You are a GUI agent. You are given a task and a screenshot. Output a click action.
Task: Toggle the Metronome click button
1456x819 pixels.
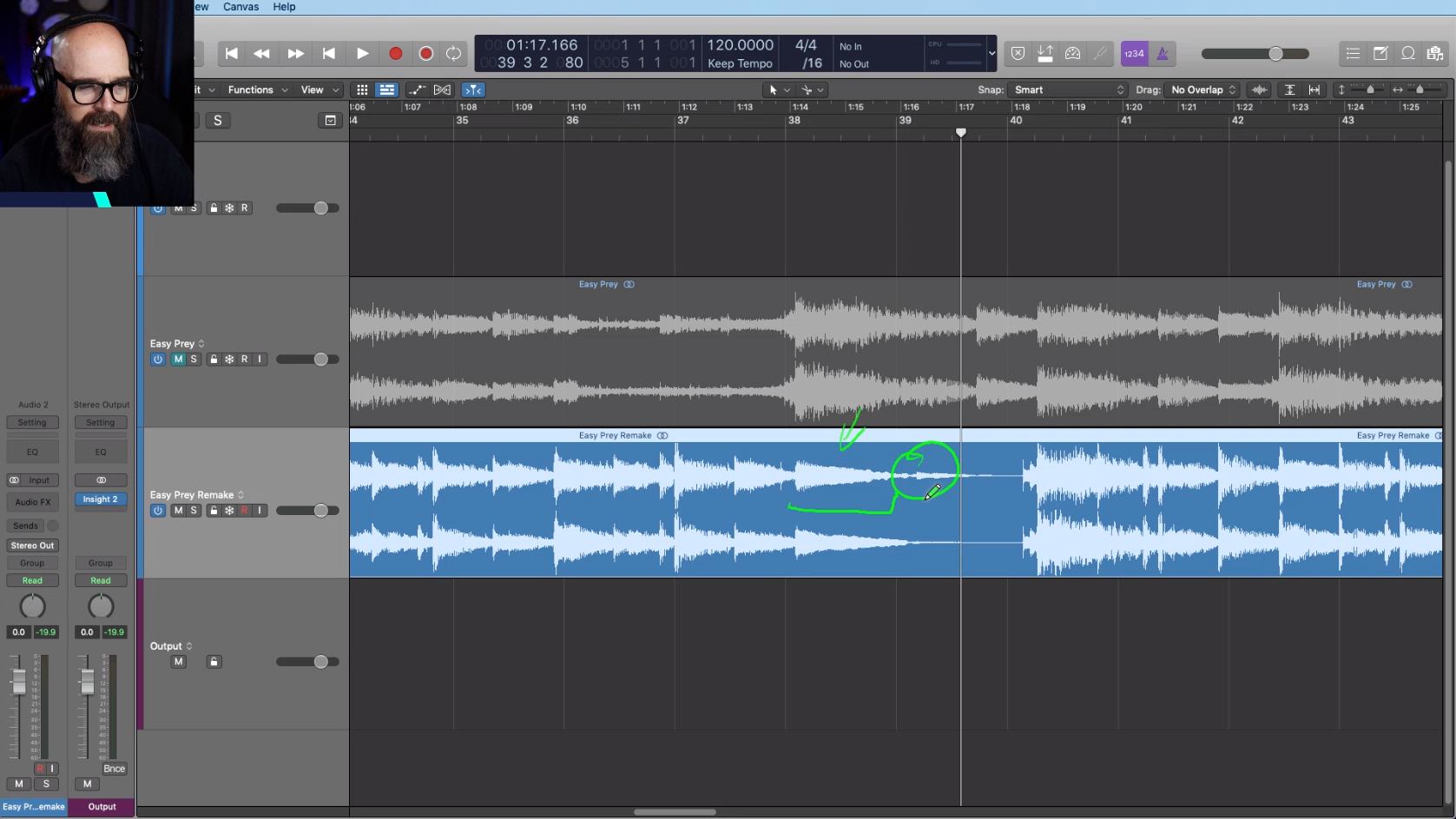1163,54
